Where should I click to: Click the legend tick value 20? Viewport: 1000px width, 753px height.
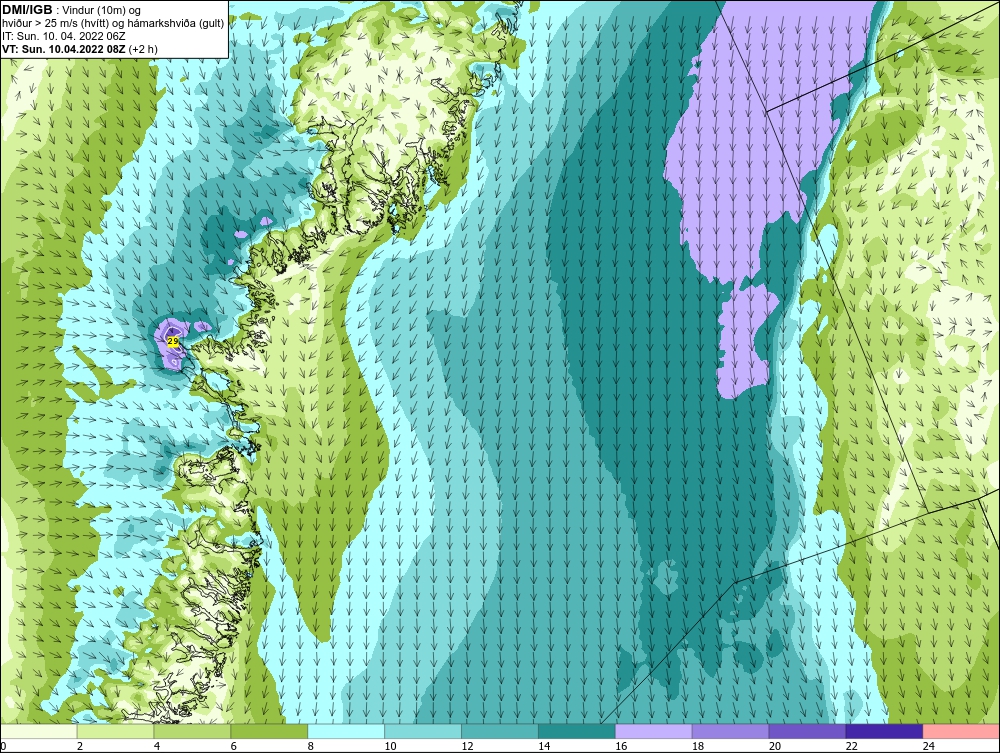[775, 746]
